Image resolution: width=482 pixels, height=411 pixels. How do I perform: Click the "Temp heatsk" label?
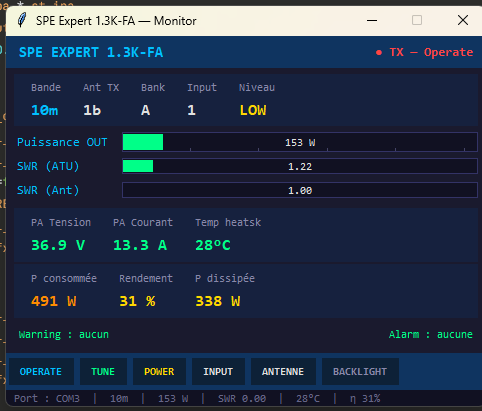click(x=228, y=222)
